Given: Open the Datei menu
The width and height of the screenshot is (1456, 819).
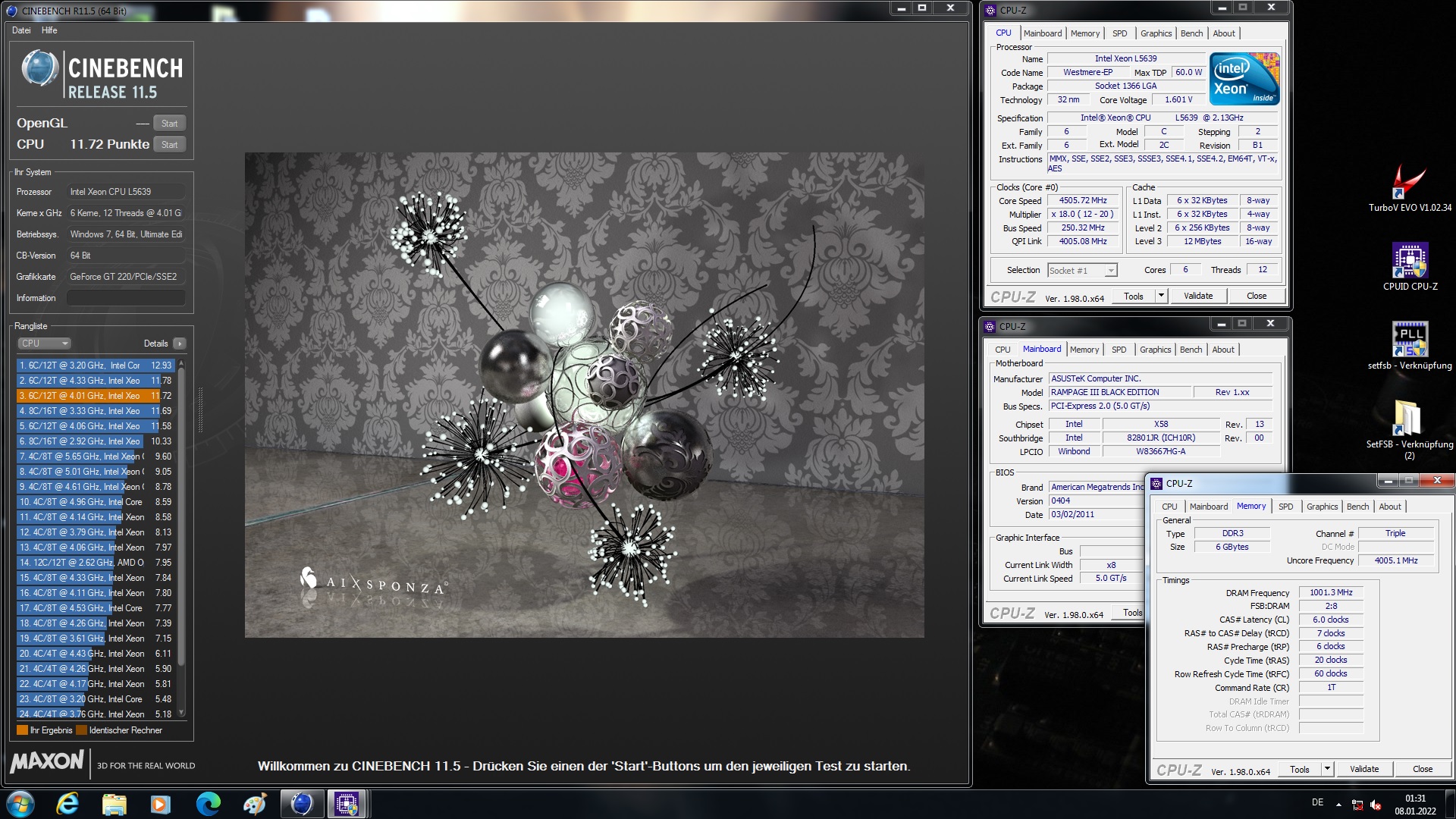Looking at the screenshot, I should click(x=21, y=30).
